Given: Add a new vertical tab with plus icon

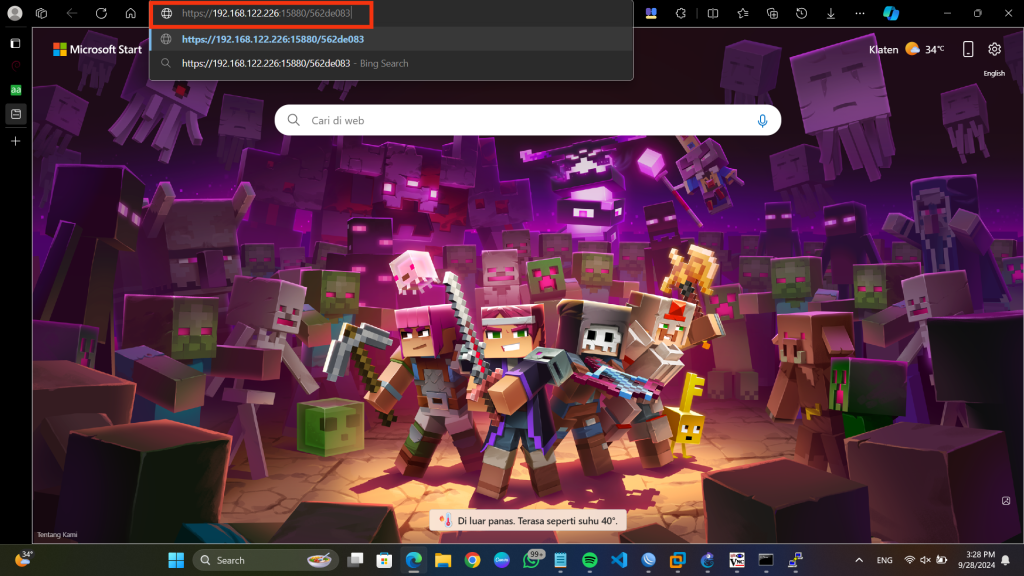Looking at the screenshot, I should [x=15, y=141].
